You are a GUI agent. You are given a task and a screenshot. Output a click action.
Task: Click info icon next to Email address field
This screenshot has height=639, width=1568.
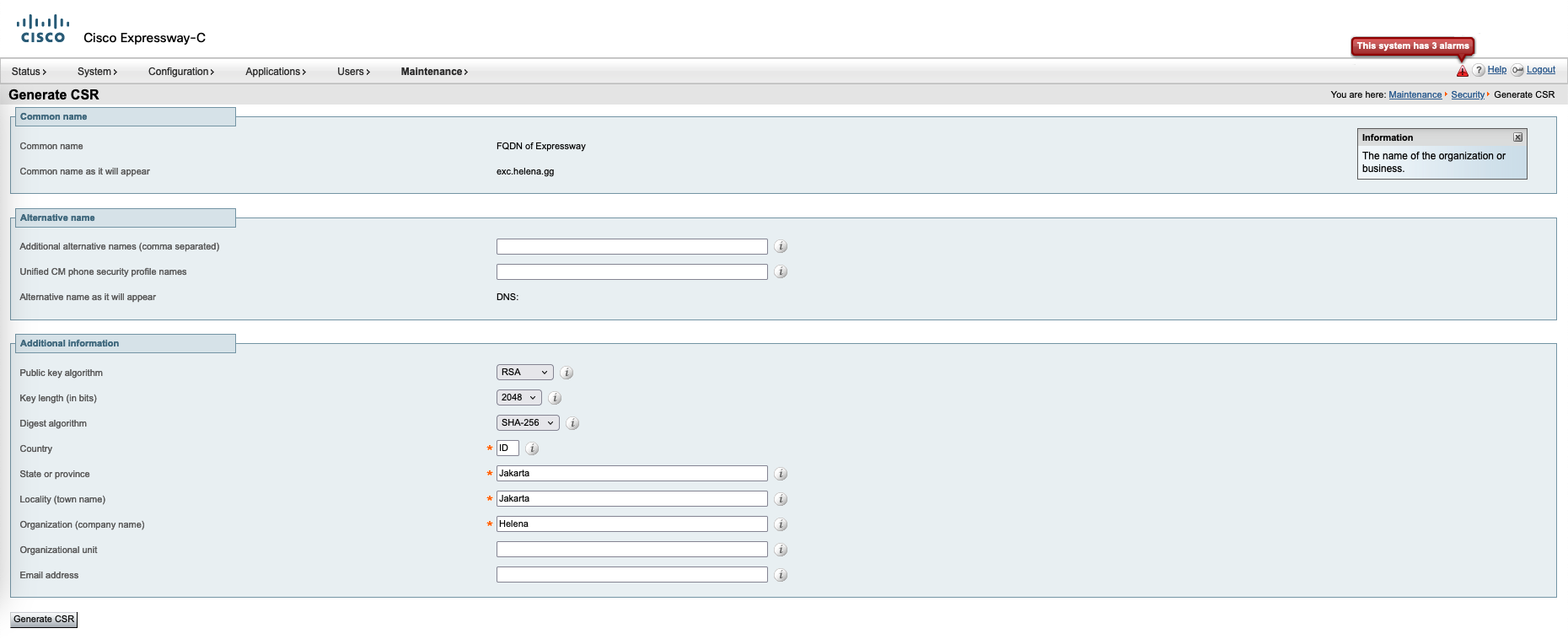[x=781, y=575]
